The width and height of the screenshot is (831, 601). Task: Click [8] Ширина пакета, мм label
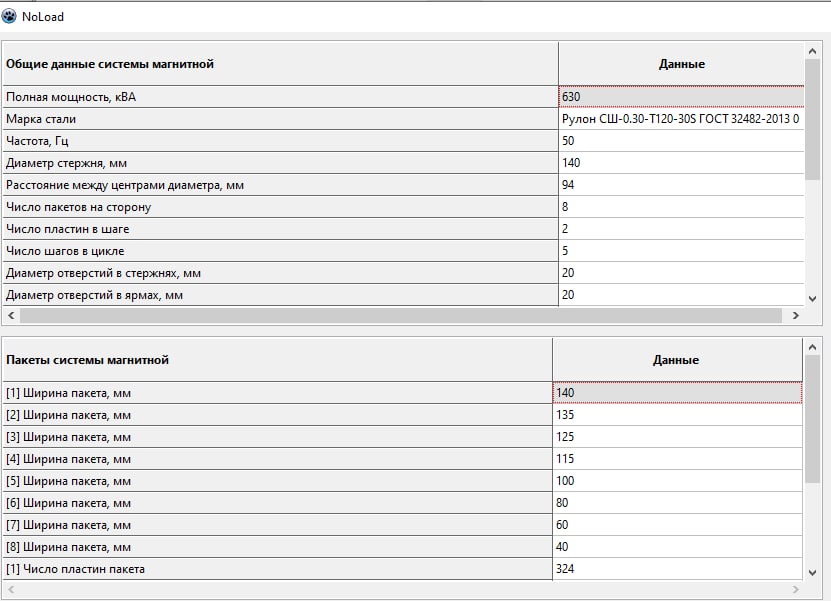coord(68,547)
